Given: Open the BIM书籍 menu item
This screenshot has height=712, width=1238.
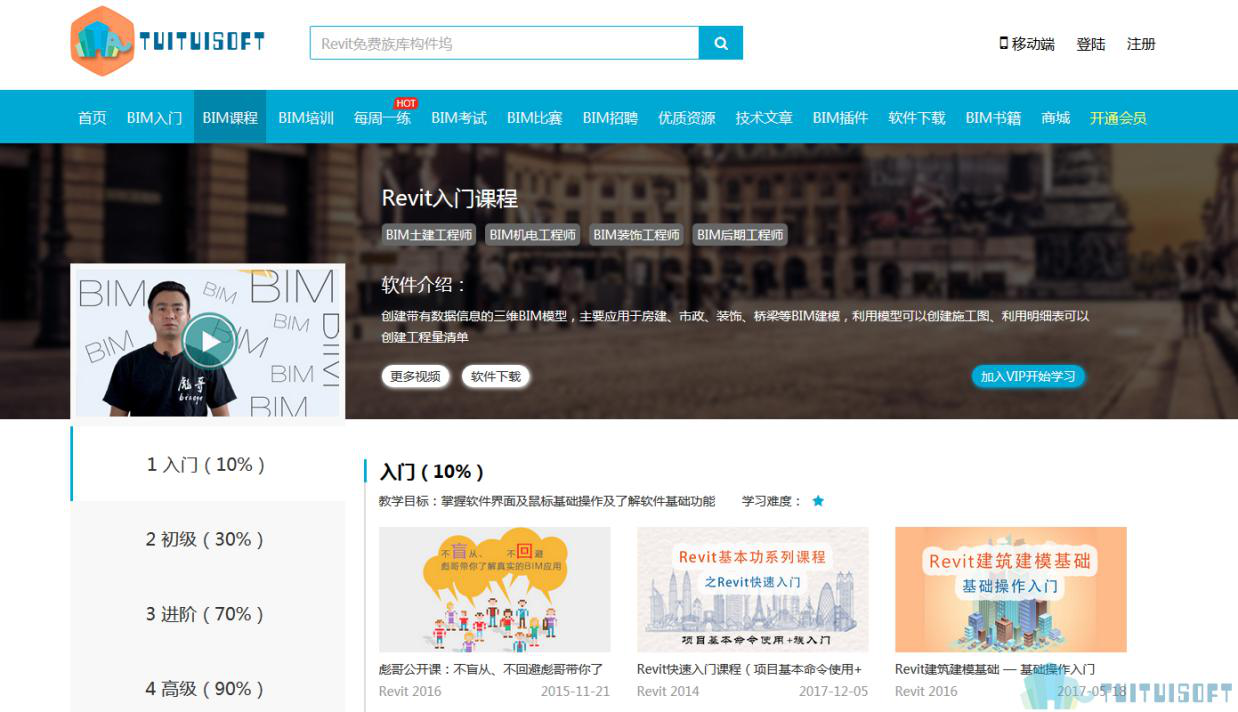Looking at the screenshot, I should click(x=993, y=118).
